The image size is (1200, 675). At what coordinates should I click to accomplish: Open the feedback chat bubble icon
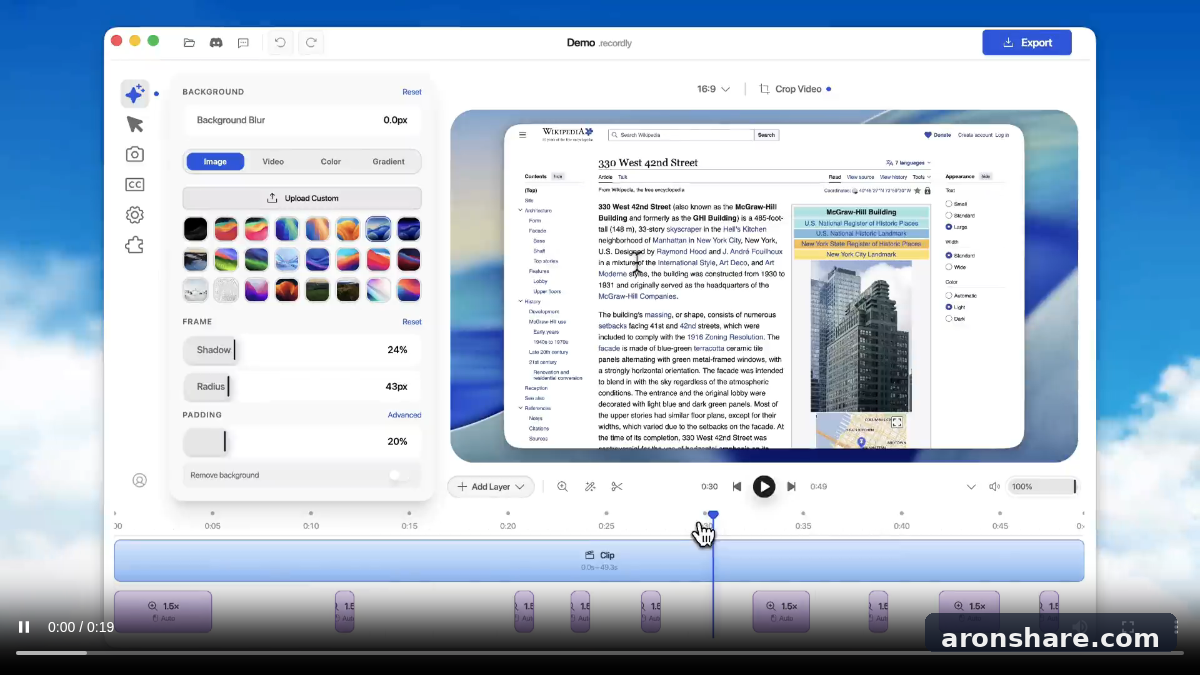(x=243, y=43)
